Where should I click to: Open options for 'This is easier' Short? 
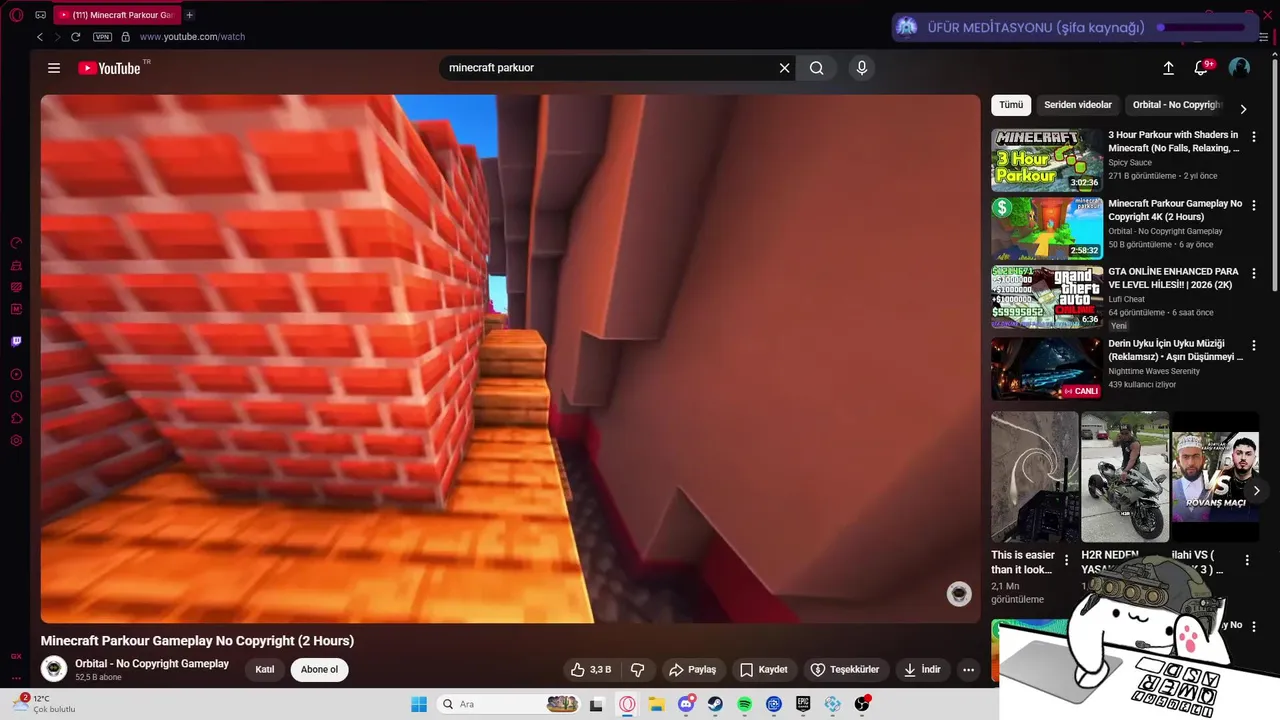point(1066,561)
